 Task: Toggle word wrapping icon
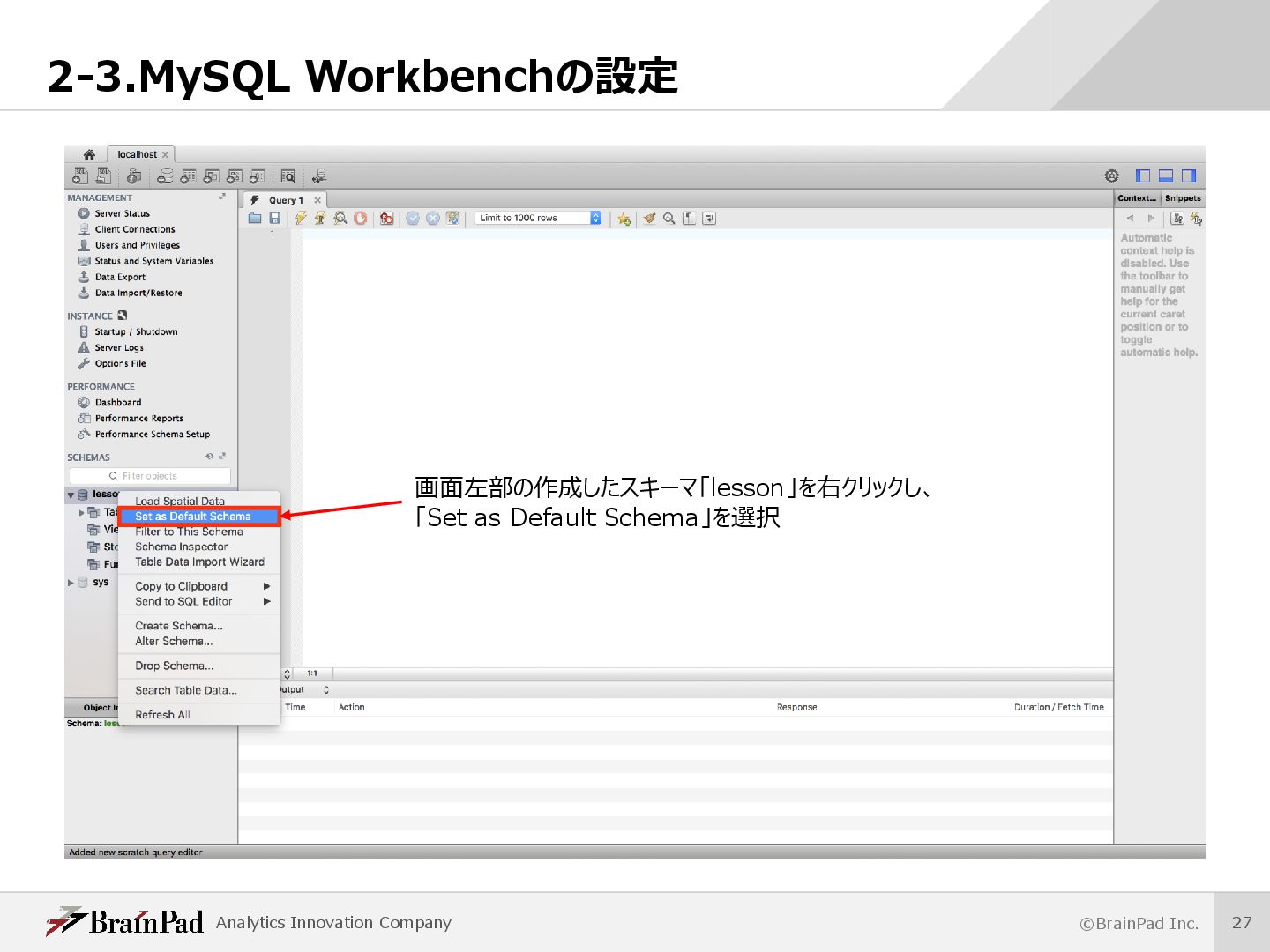click(709, 218)
